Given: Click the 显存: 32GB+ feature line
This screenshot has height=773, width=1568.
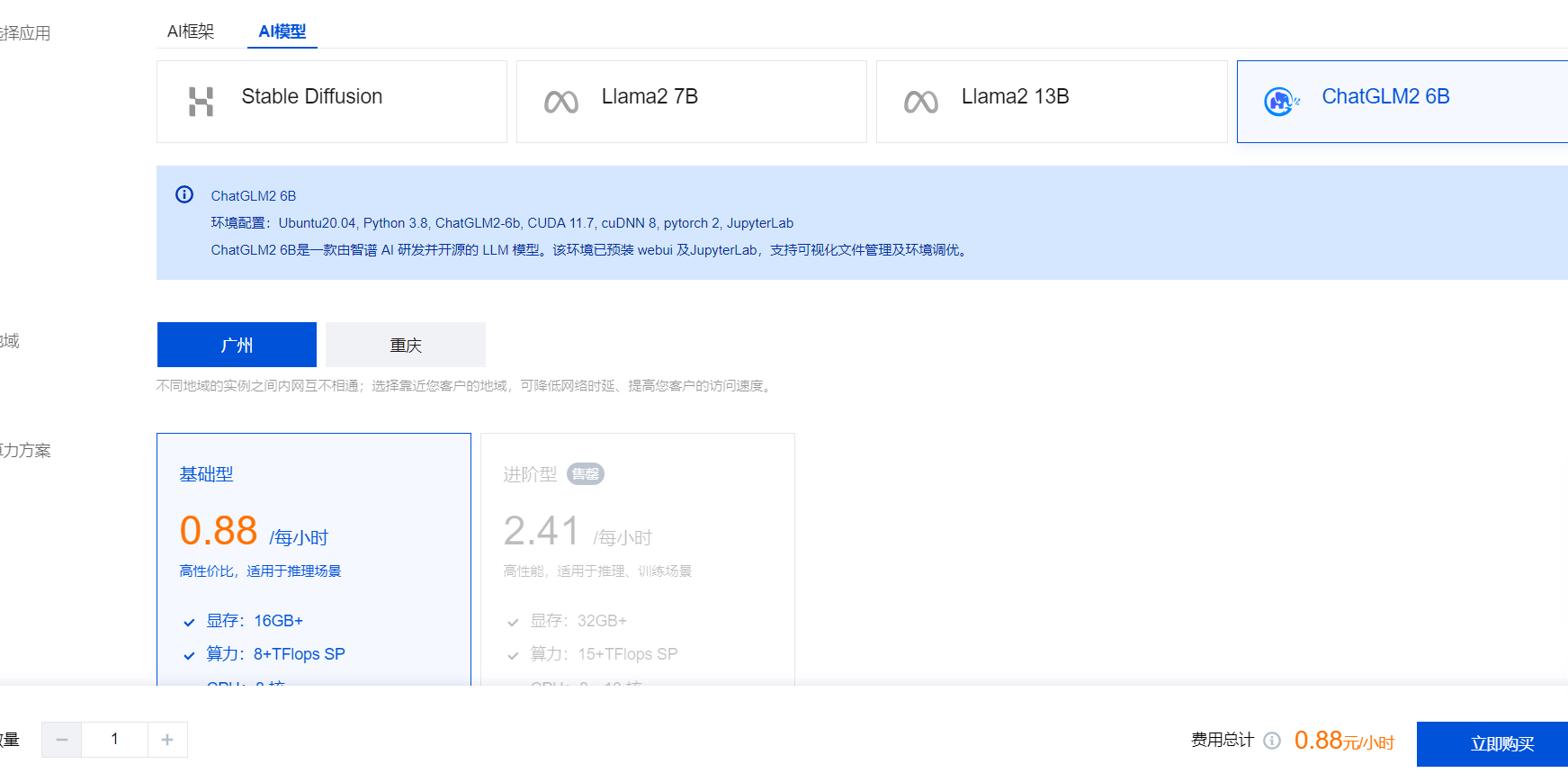Looking at the screenshot, I should click(578, 621).
